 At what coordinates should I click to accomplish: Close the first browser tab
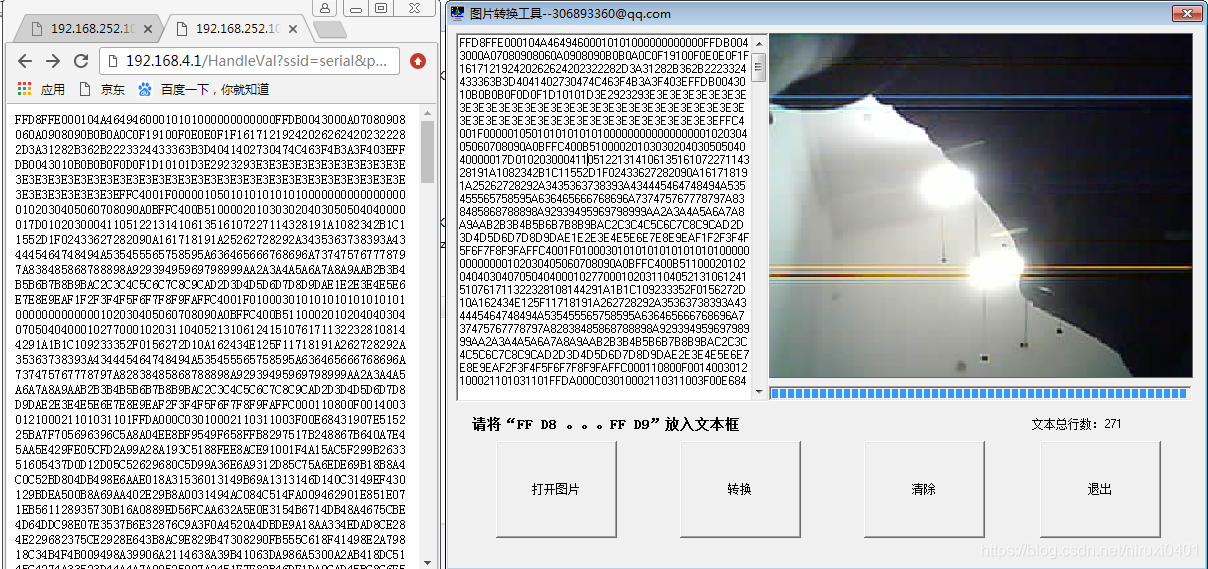coord(147,28)
